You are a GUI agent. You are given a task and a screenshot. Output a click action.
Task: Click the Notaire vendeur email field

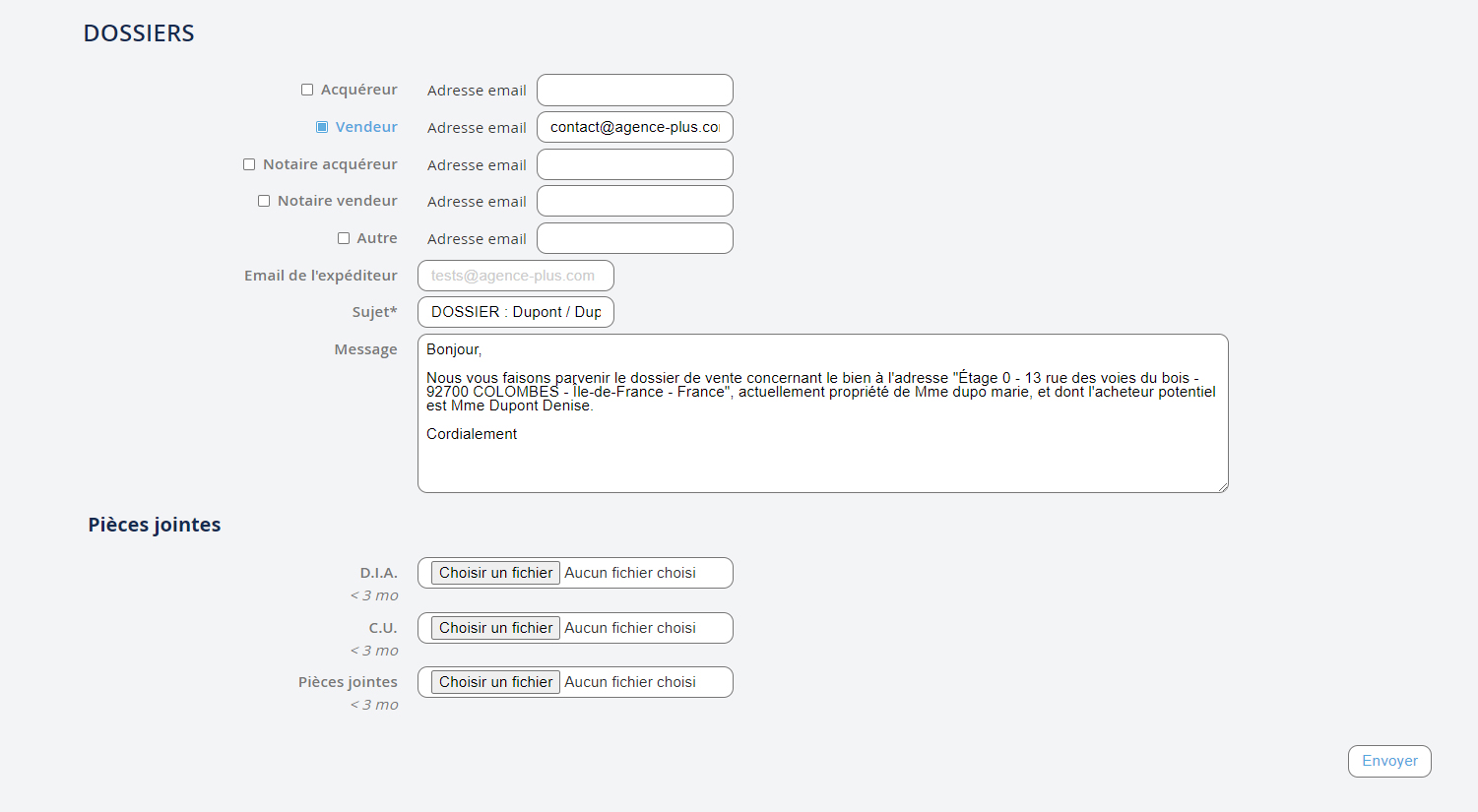click(634, 201)
